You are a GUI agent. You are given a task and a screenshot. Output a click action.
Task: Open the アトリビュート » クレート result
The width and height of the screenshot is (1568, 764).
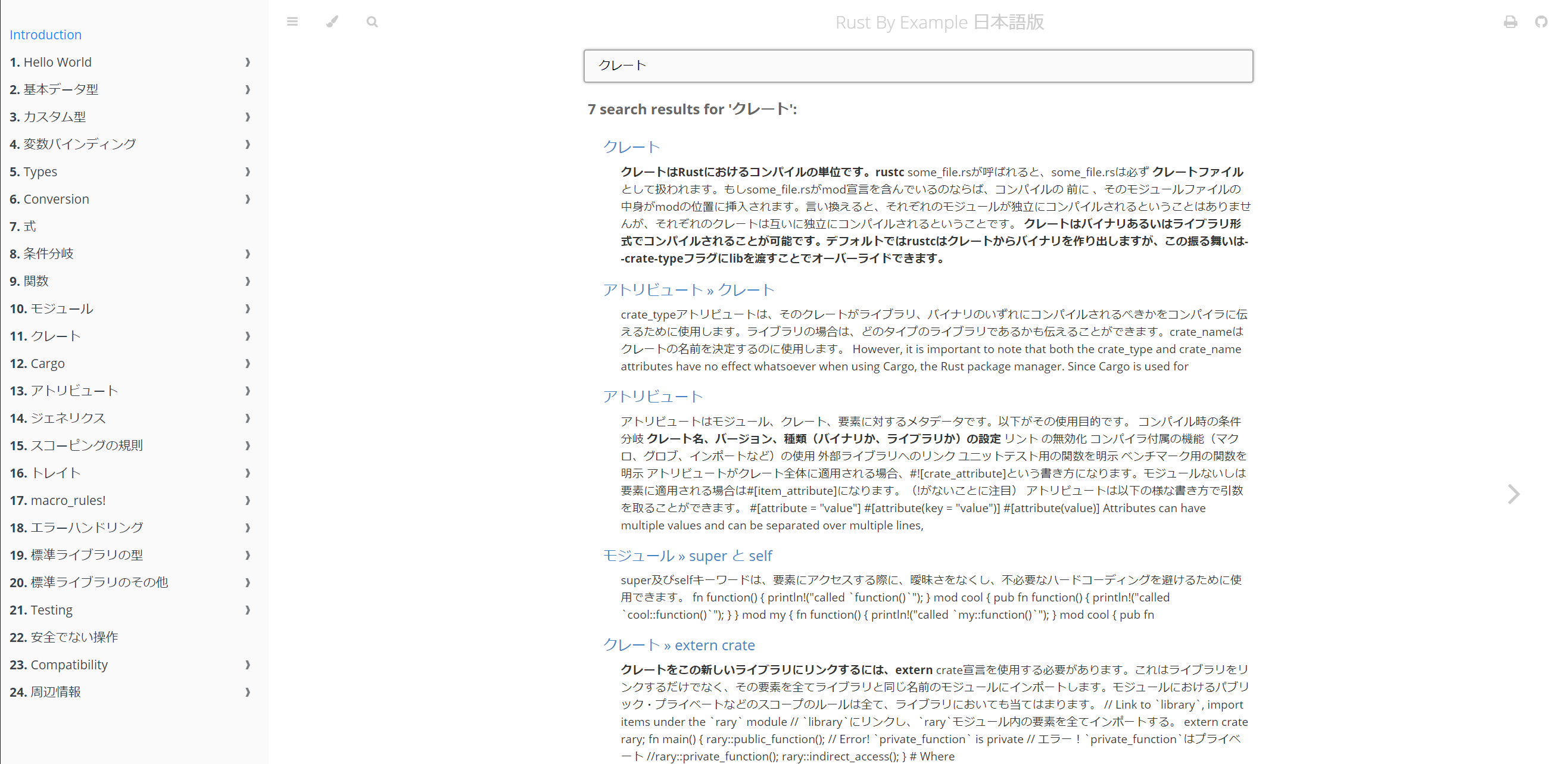[x=688, y=289]
